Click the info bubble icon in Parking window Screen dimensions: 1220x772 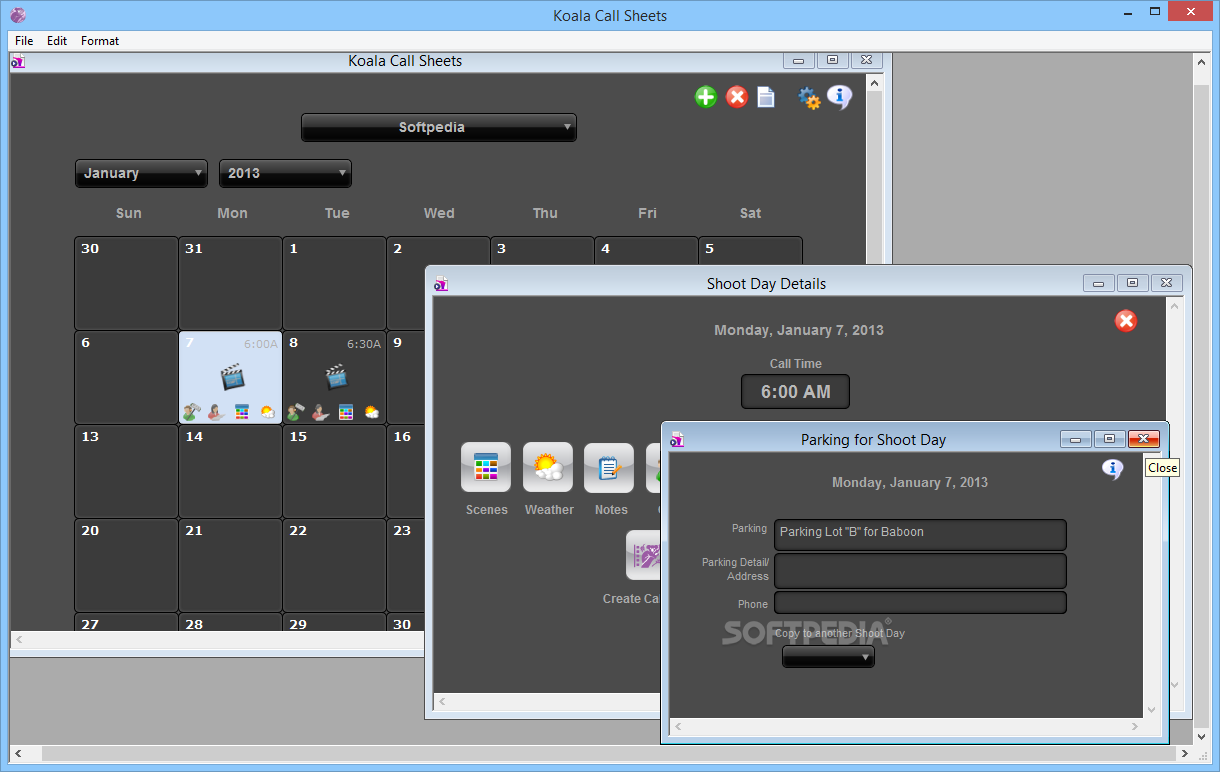pos(1112,469)
